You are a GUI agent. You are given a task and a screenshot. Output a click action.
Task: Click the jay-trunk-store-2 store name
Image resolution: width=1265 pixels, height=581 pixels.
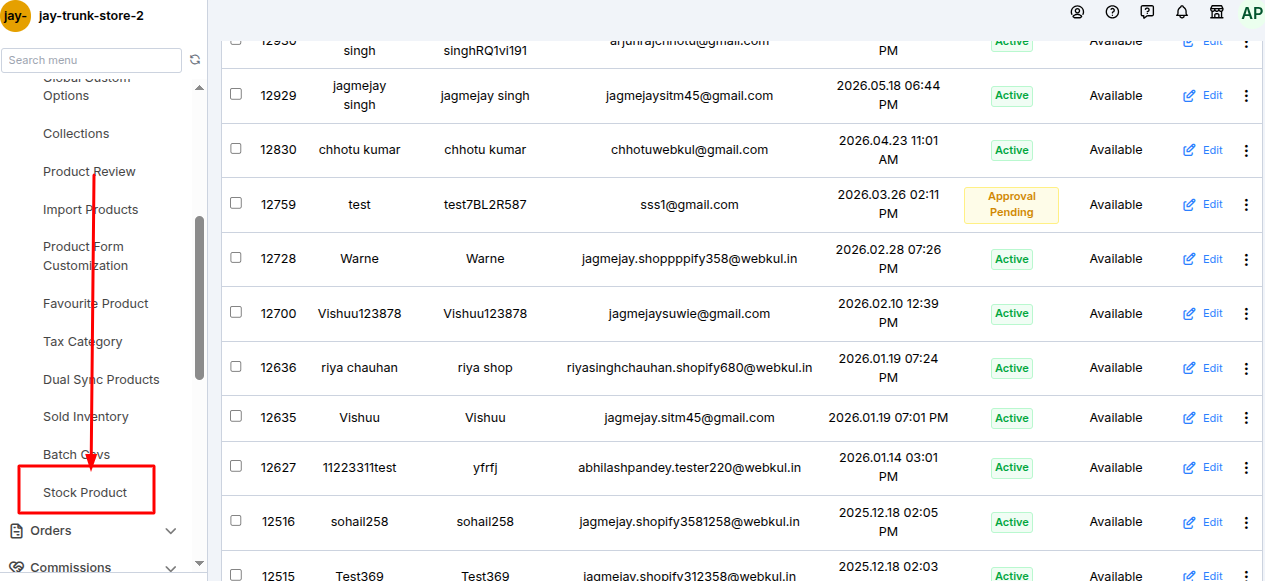91,16
